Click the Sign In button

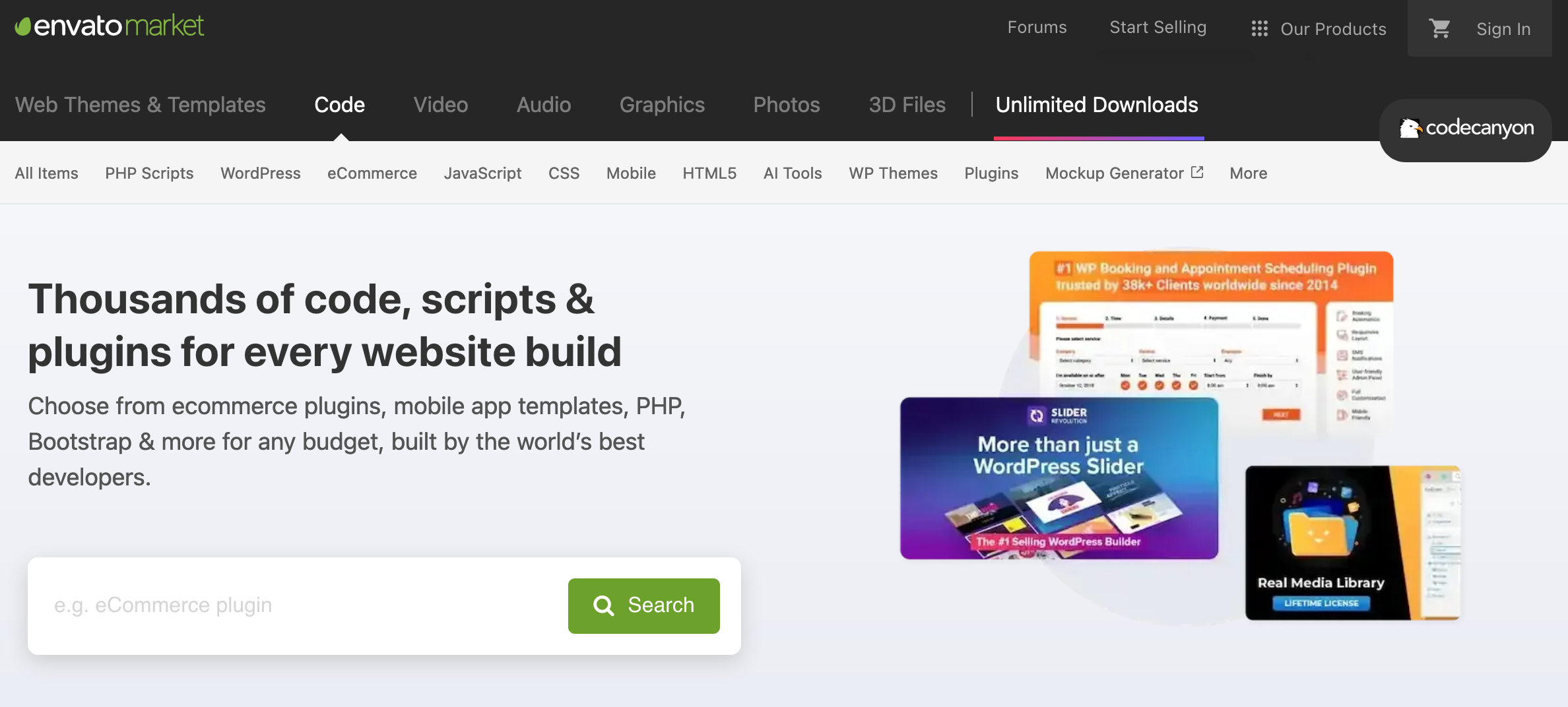coord(1503,28)
